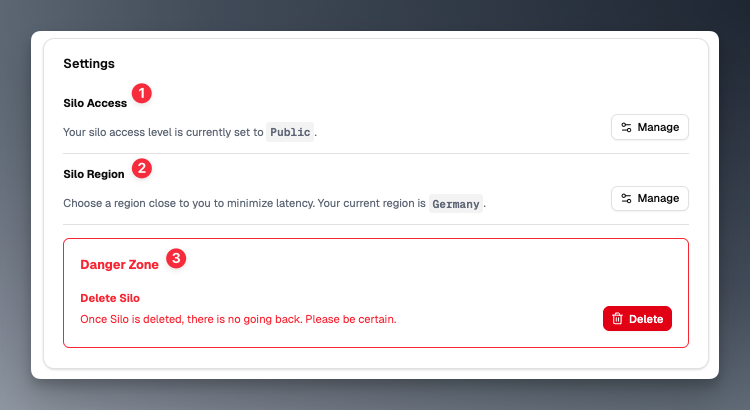Click the red number 1 badge
The image size is (750, 410).
click(x=142, y=94)
